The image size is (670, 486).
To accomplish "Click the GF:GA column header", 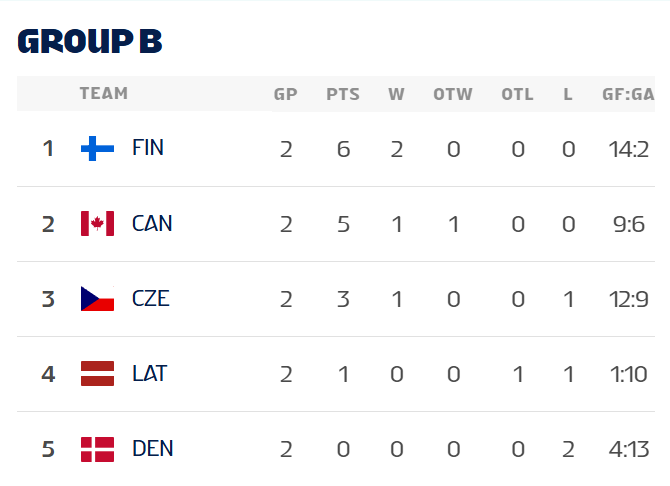I will (627, 95).
